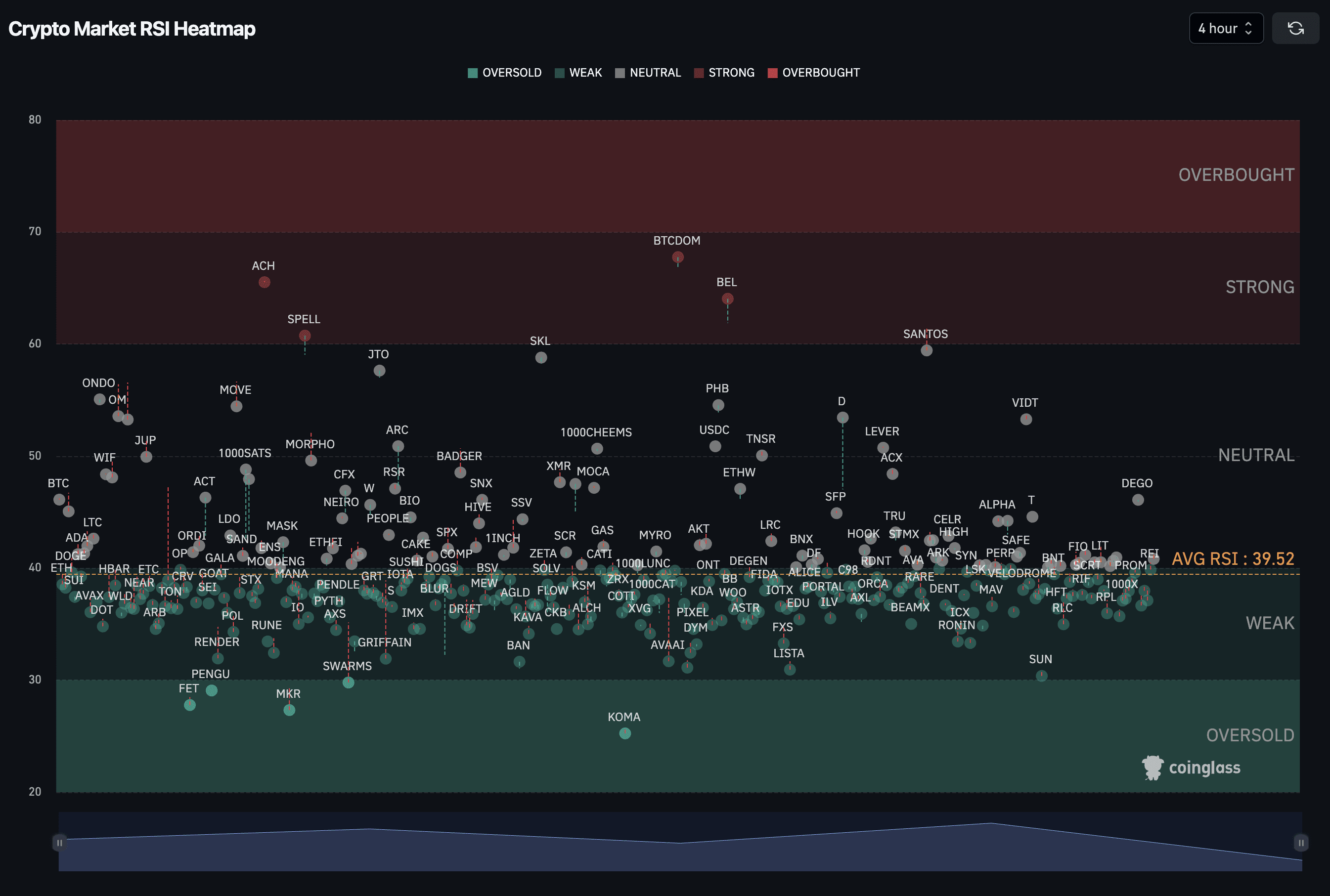Image resolution: width=1330 pixels, height=896 pixels.
Task: Click the refresh icon button
Action: 1295,29
